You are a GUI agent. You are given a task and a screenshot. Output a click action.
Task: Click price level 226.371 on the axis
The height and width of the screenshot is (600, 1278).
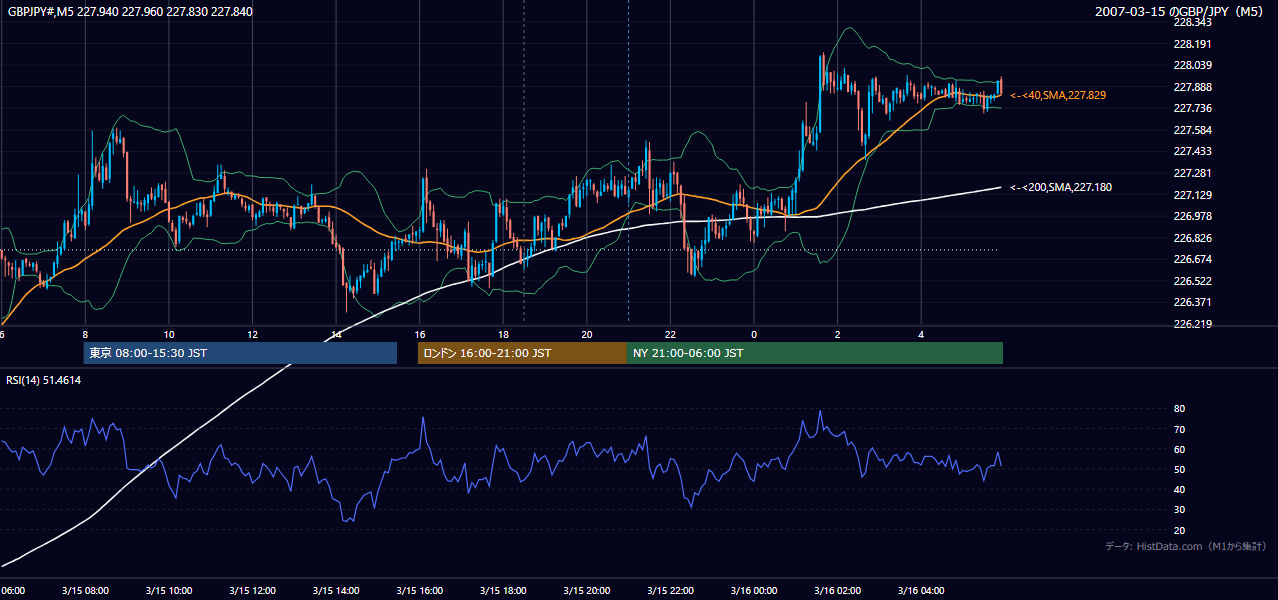[x=1192, y=302]
